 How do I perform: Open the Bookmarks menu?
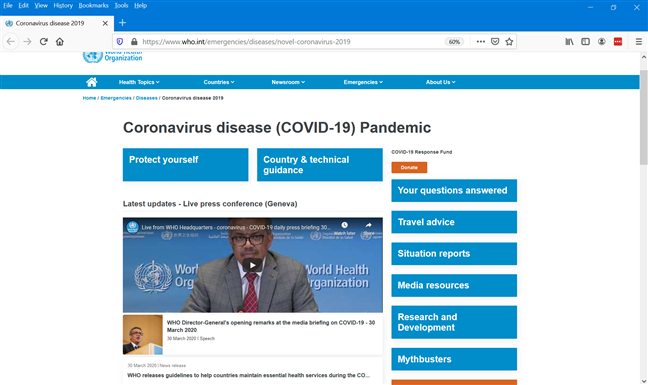click(x=93, y=5)
